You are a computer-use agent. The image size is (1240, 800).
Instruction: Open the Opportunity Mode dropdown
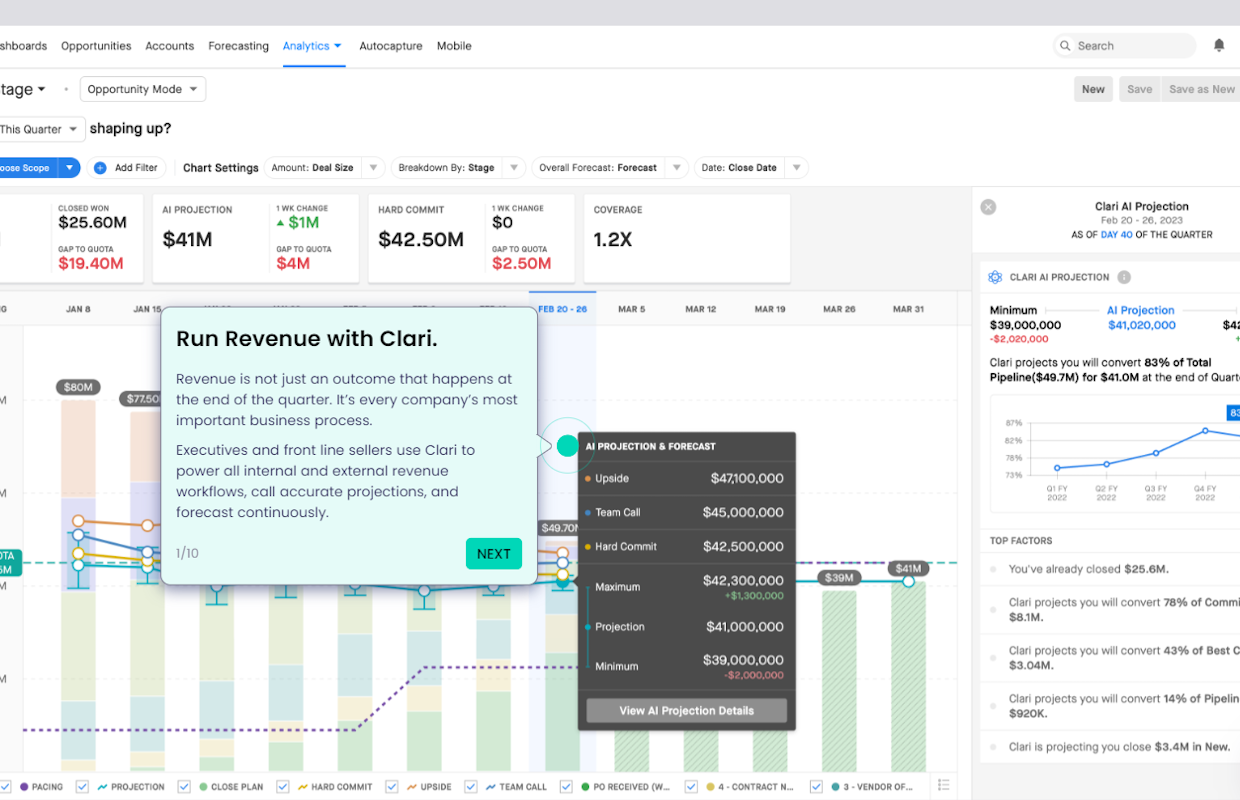143,89
